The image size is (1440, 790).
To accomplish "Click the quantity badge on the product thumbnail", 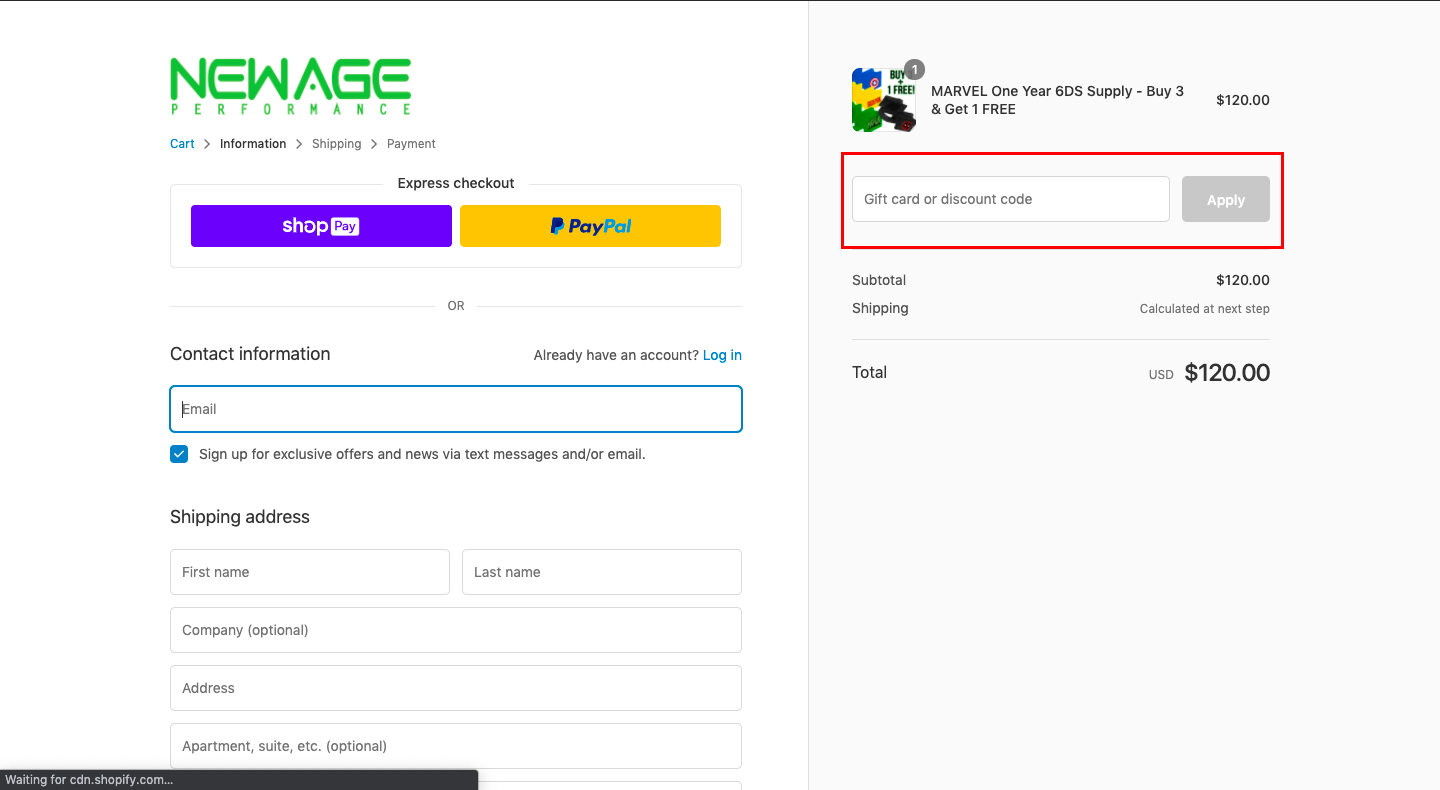I will (914, 70).
